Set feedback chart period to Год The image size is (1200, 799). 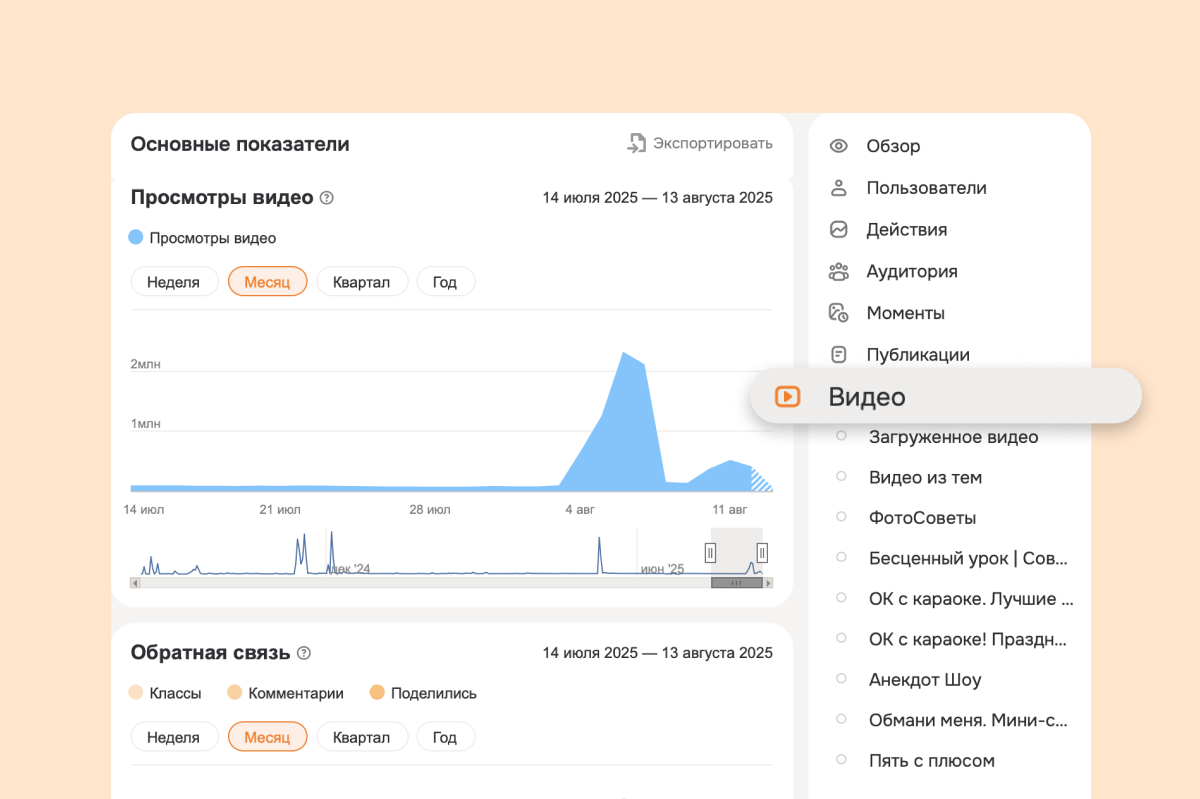point(445,737)
